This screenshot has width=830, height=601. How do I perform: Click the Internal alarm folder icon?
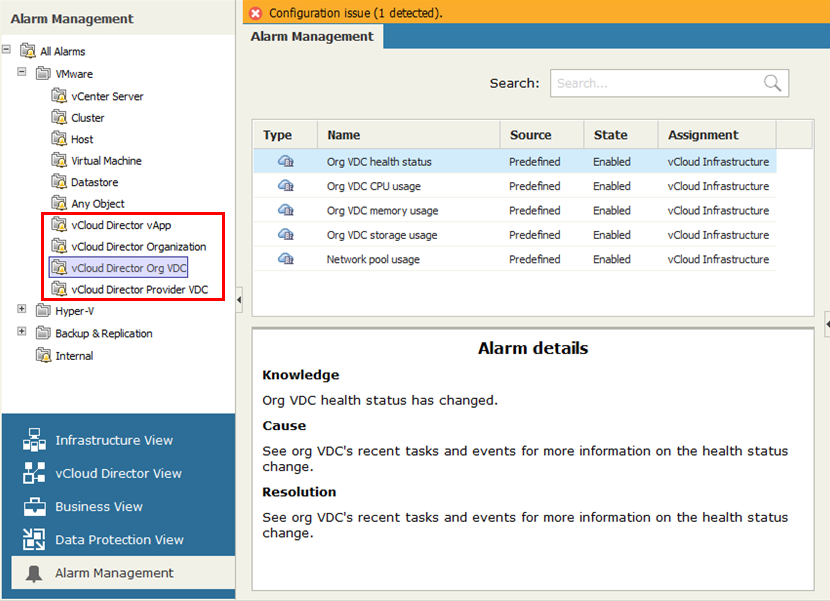click(43, 355)
